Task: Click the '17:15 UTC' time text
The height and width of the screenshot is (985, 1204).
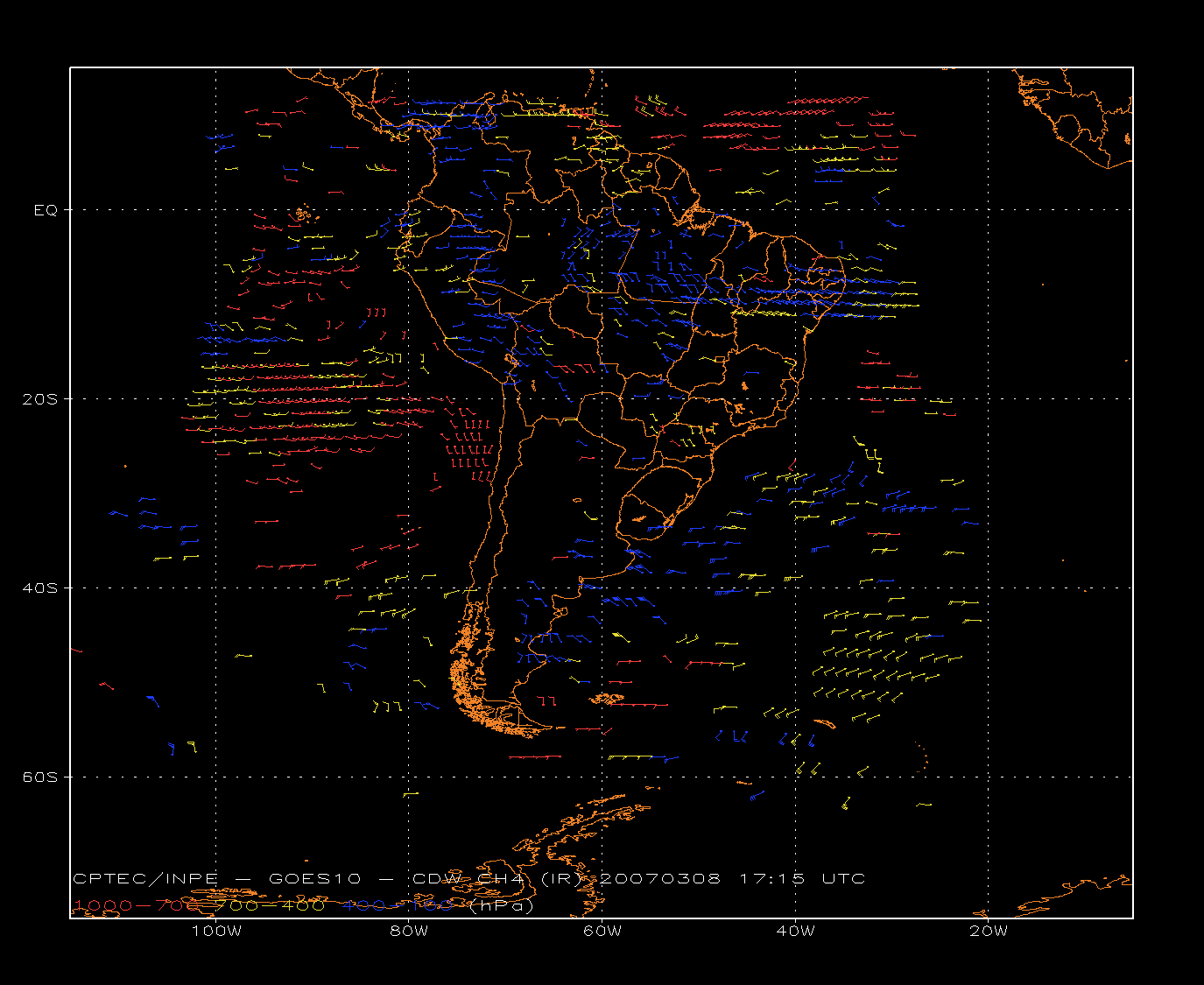Action: tap(803, 878)
